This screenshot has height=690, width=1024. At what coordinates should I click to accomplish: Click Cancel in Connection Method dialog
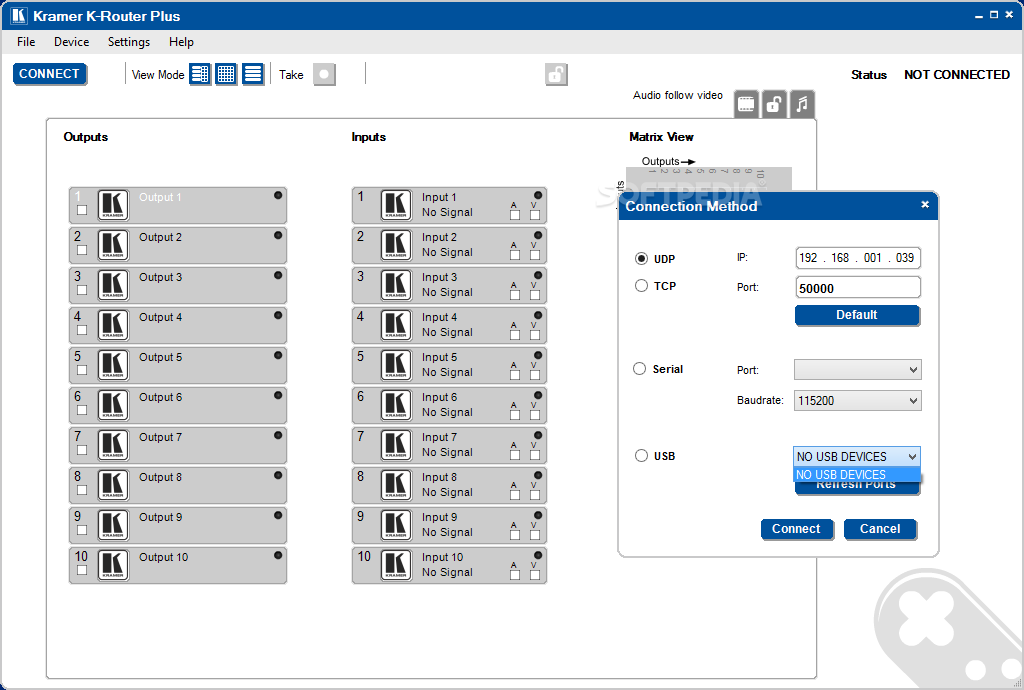click(880, 529)
